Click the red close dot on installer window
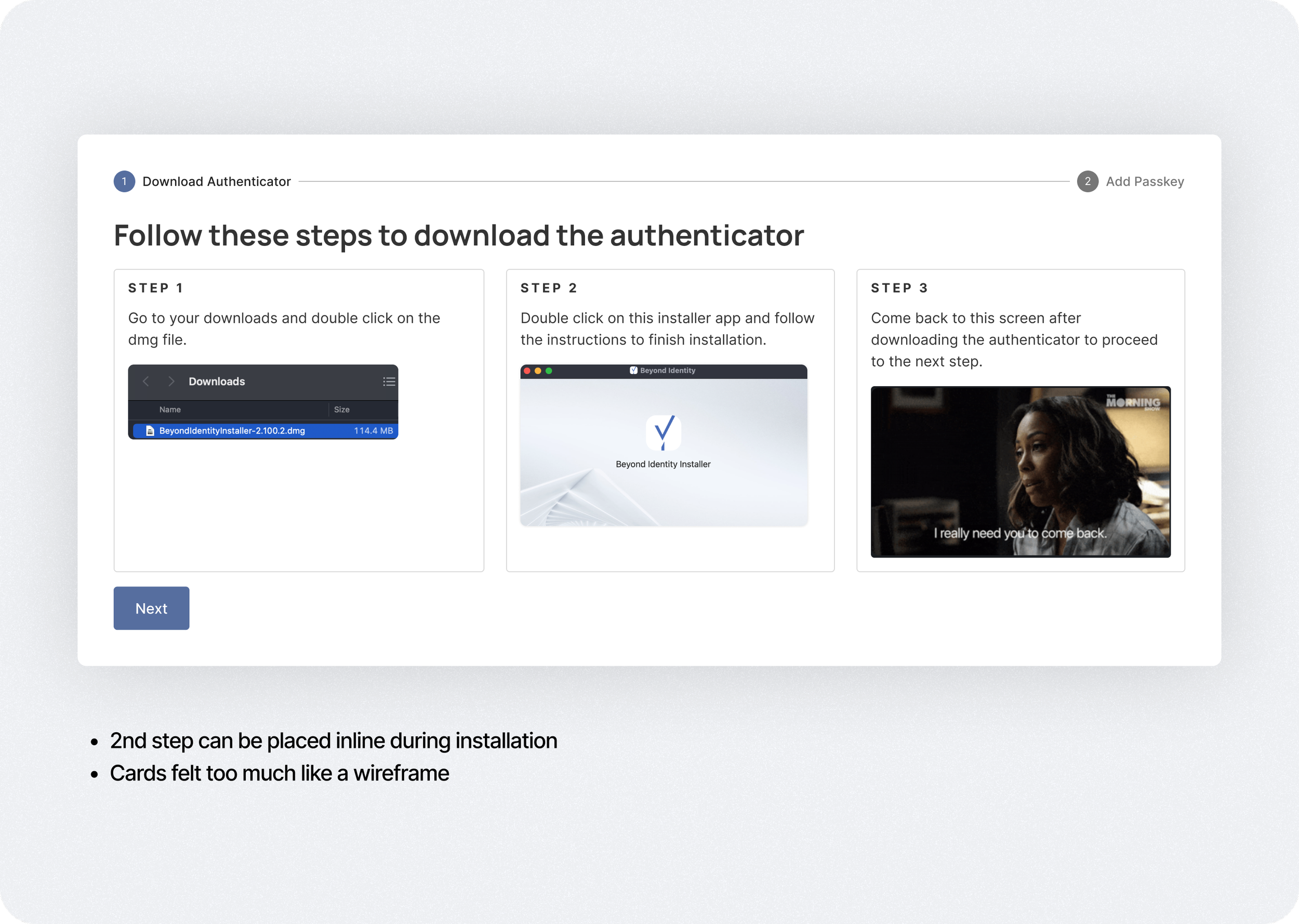Image resolution: width=1299 pixels, height=924 pixels. coord(527,371)
